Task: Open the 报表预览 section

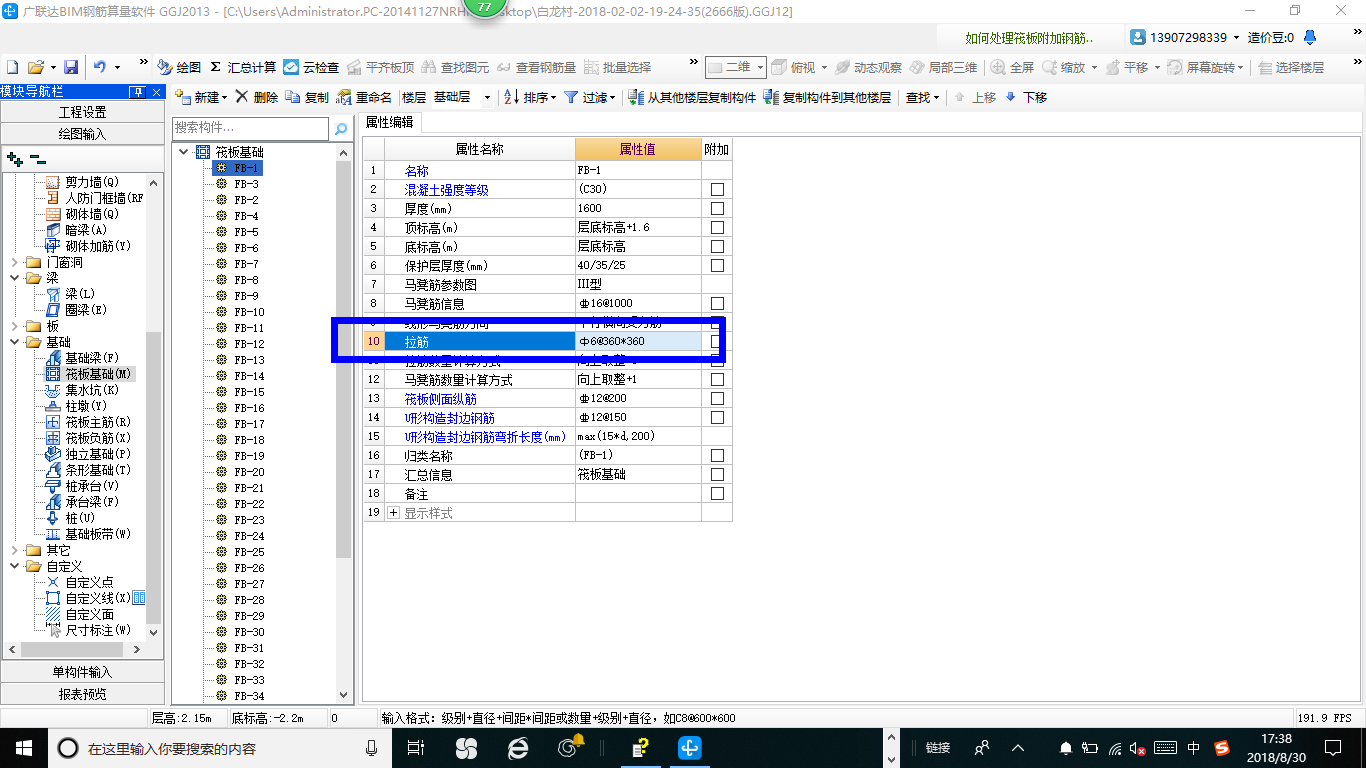Action: click(82, 693)
